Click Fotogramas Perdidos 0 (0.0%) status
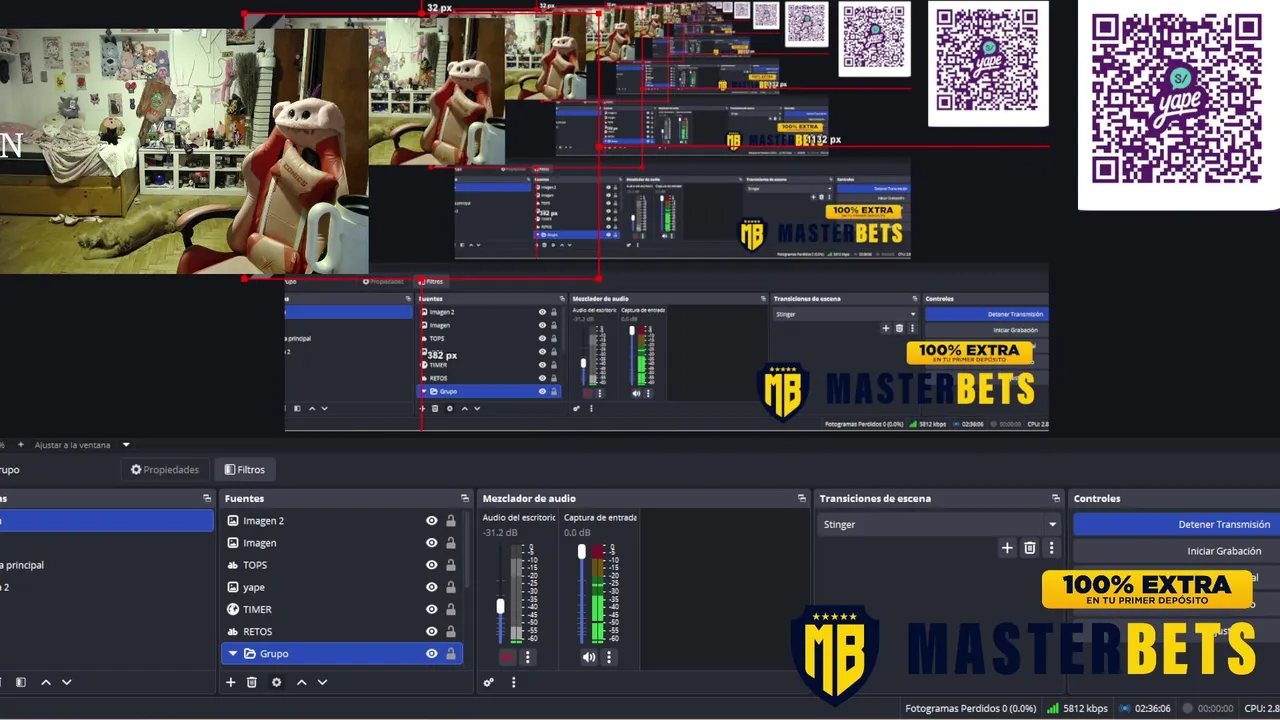The height and width of the screenshot is (720, 1280). point(971,708)
